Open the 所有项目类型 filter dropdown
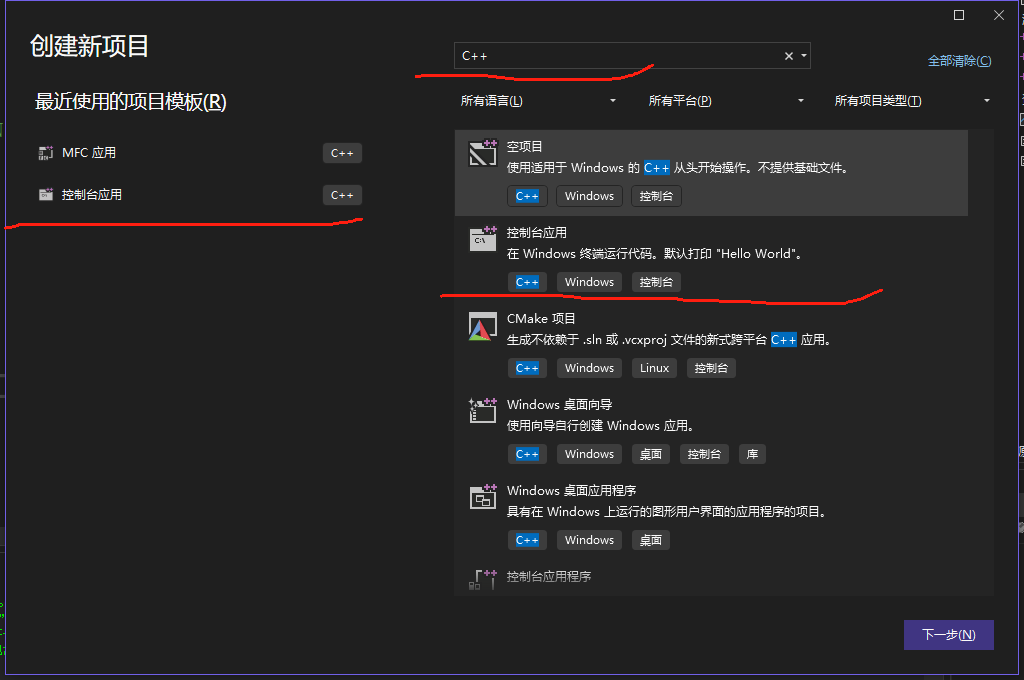1024x680 pixels. click(x=912, y=101)
